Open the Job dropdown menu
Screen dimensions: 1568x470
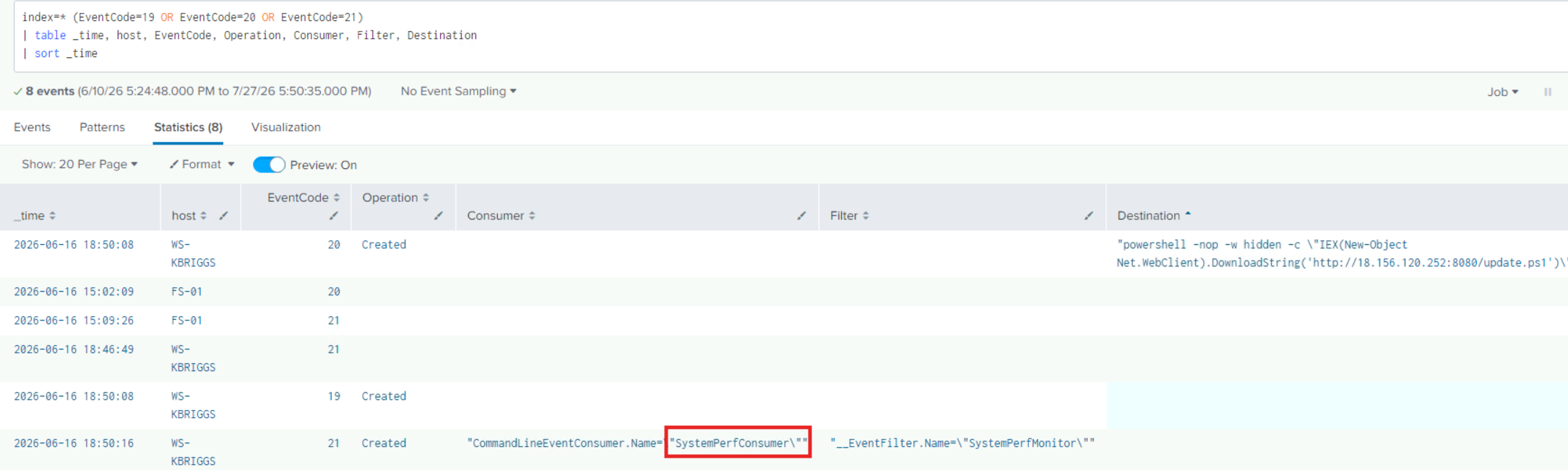(1502, 92)
